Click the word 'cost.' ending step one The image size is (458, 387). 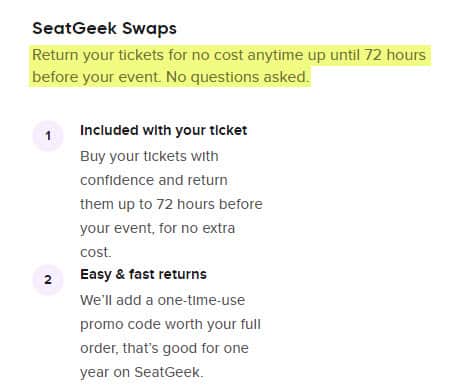96,252
